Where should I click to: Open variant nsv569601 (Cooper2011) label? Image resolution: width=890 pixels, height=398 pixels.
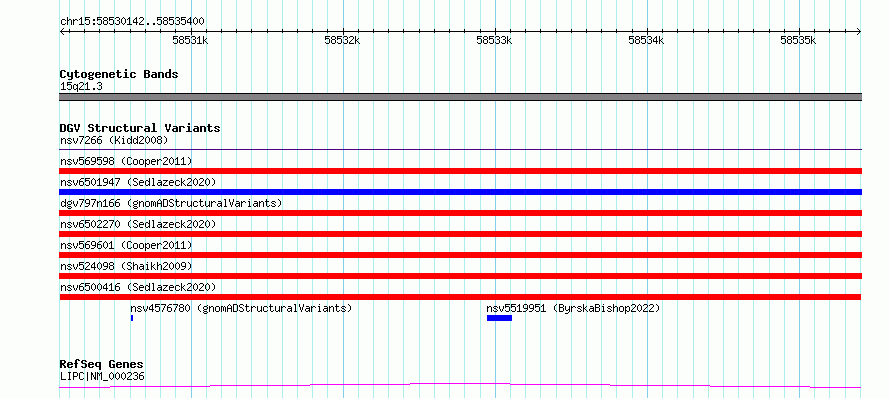point(126,245)
